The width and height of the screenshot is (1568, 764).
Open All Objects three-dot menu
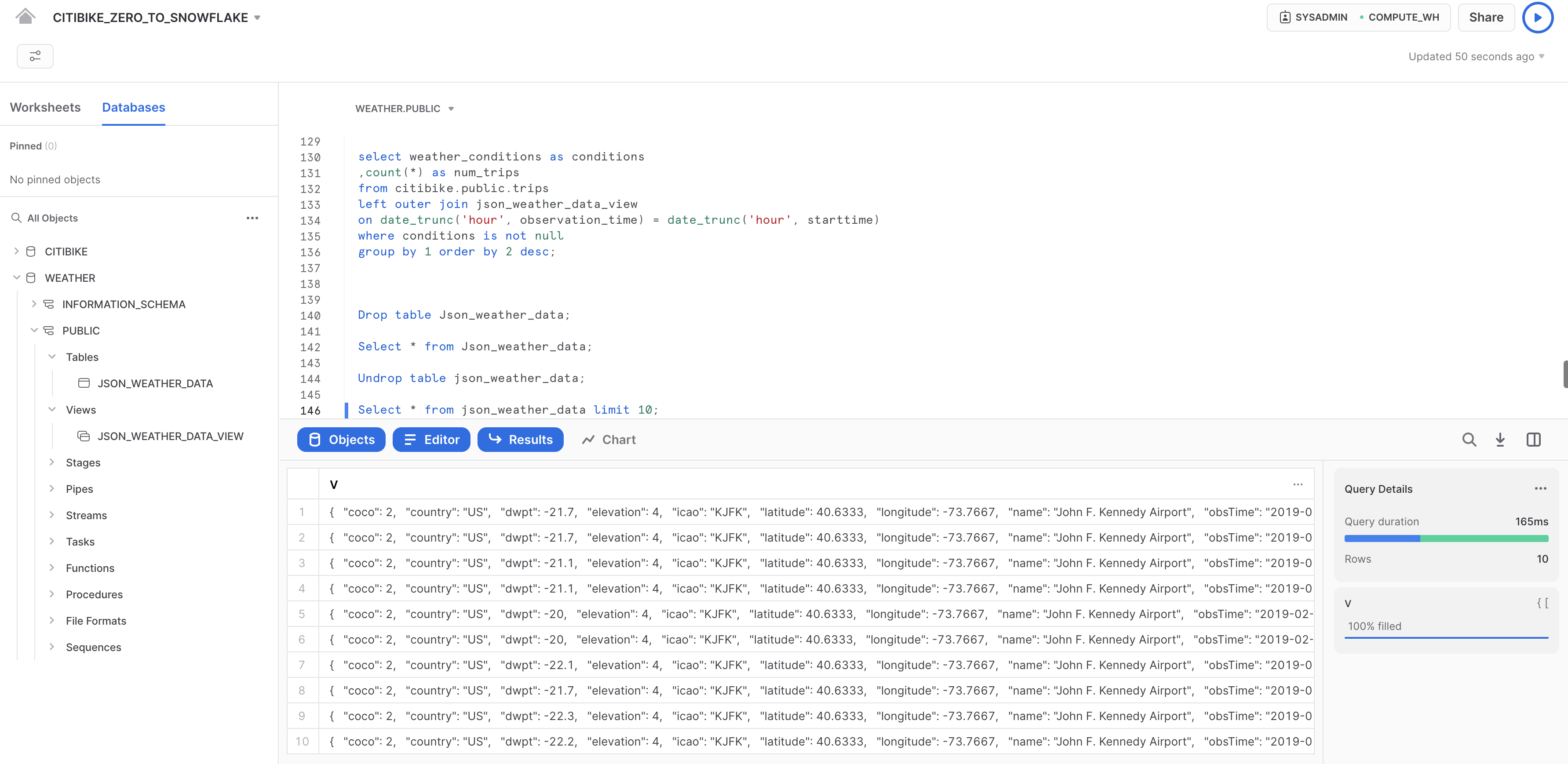[252, 218]
